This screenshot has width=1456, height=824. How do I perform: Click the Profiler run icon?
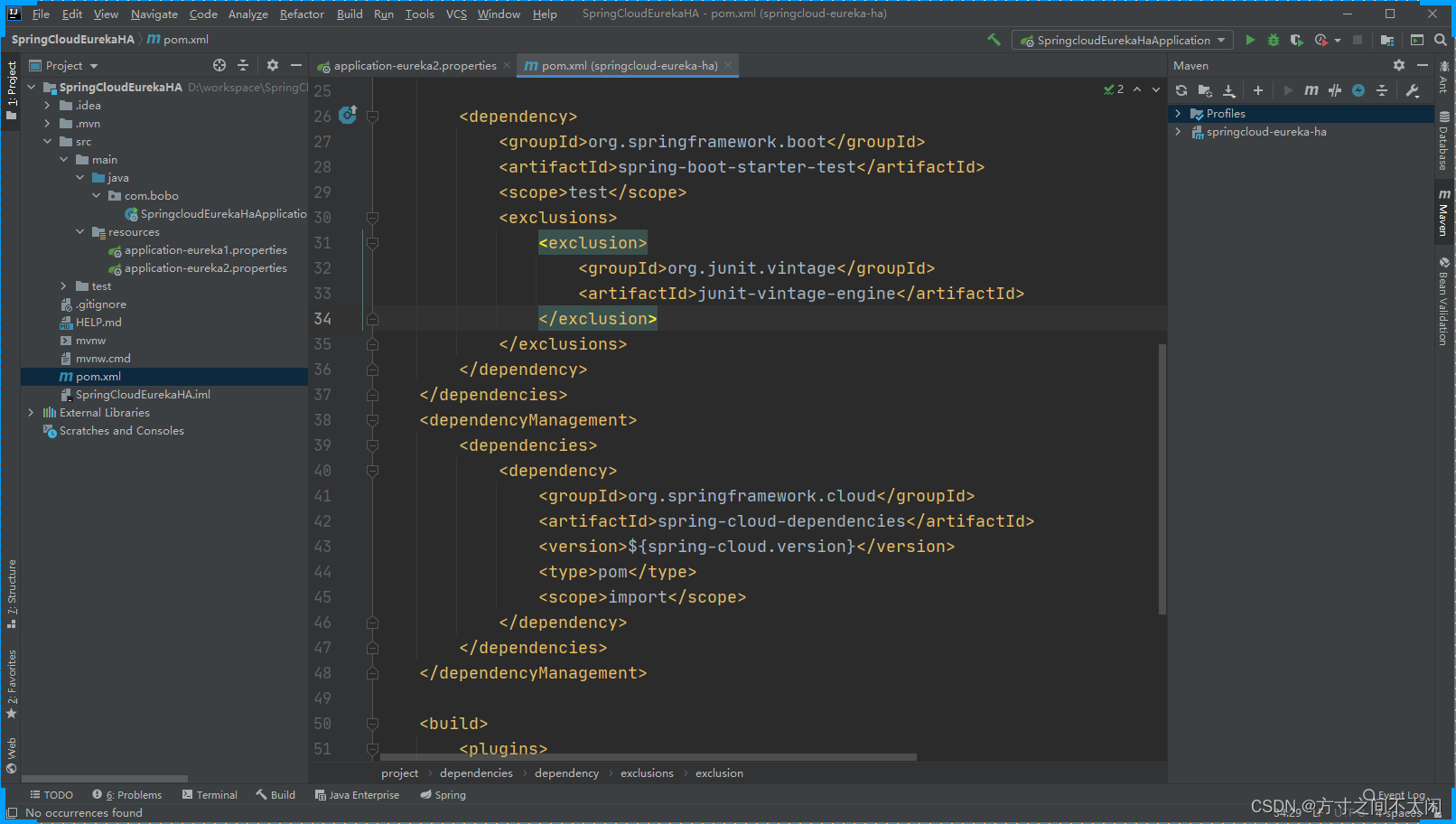[x=1321, y=40]
